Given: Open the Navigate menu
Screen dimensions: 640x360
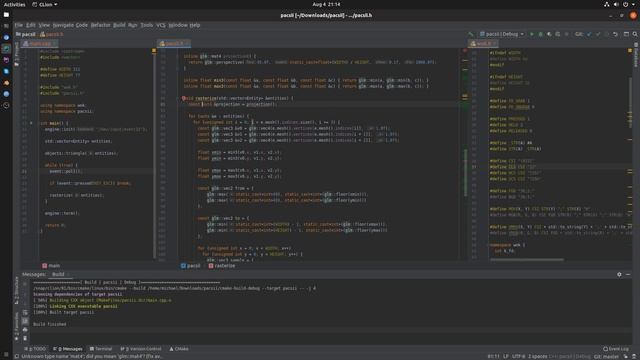Looking at the screenshot, I should [62, 25].
